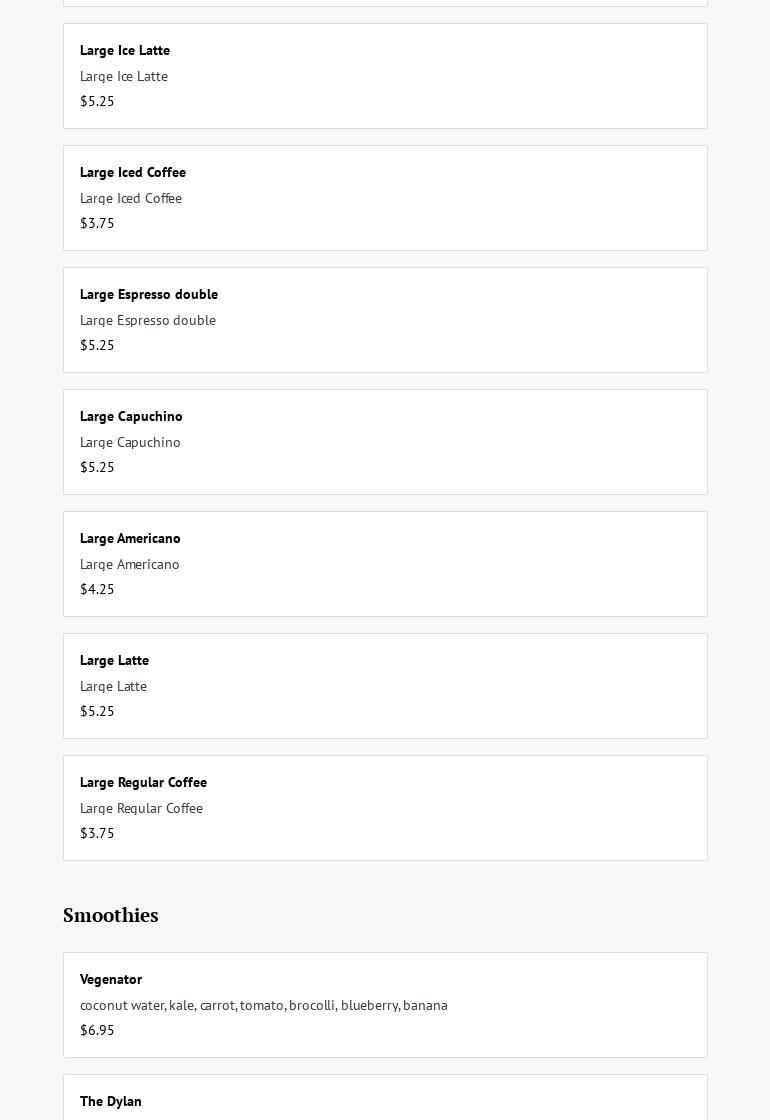Open the Large Latte item title
The height and width of the screenshot is (1120, 770).
114,660
